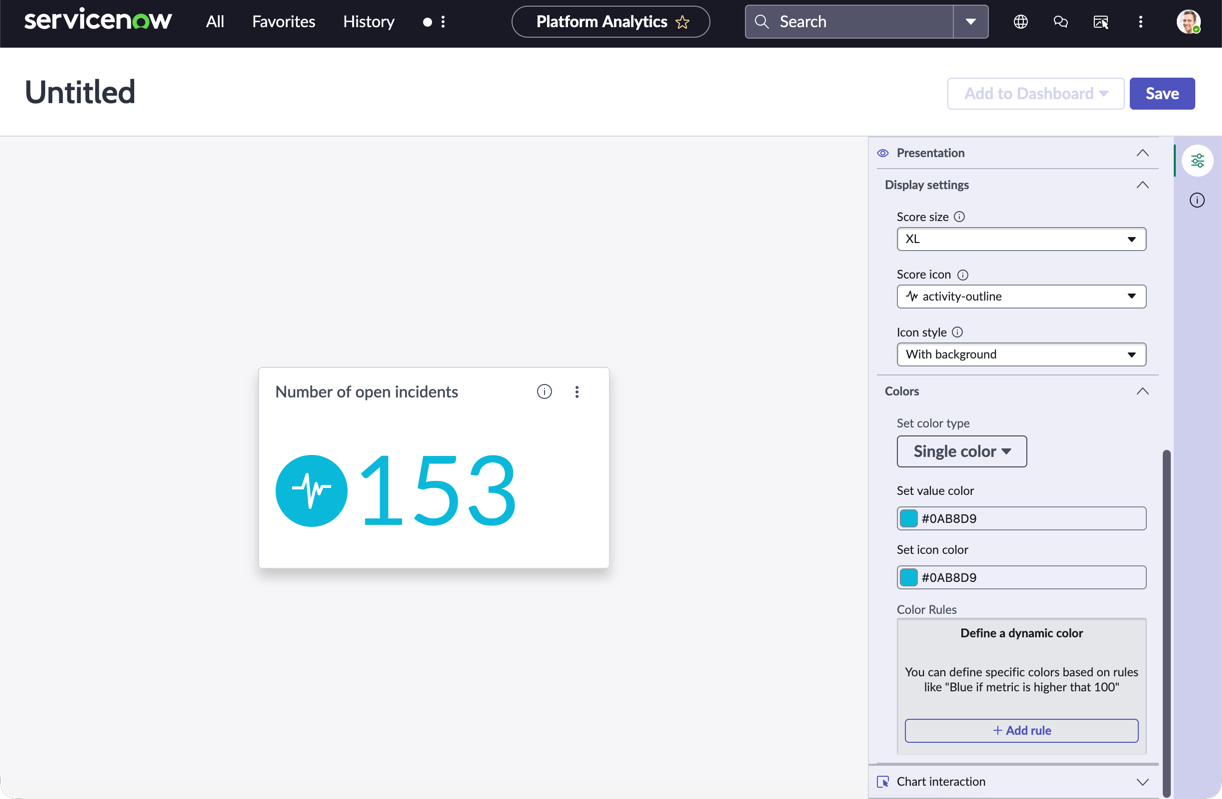This screenshot has height=799, width=1222.
Task: Open the Single color type dropdown
Action: coord(962,451)
